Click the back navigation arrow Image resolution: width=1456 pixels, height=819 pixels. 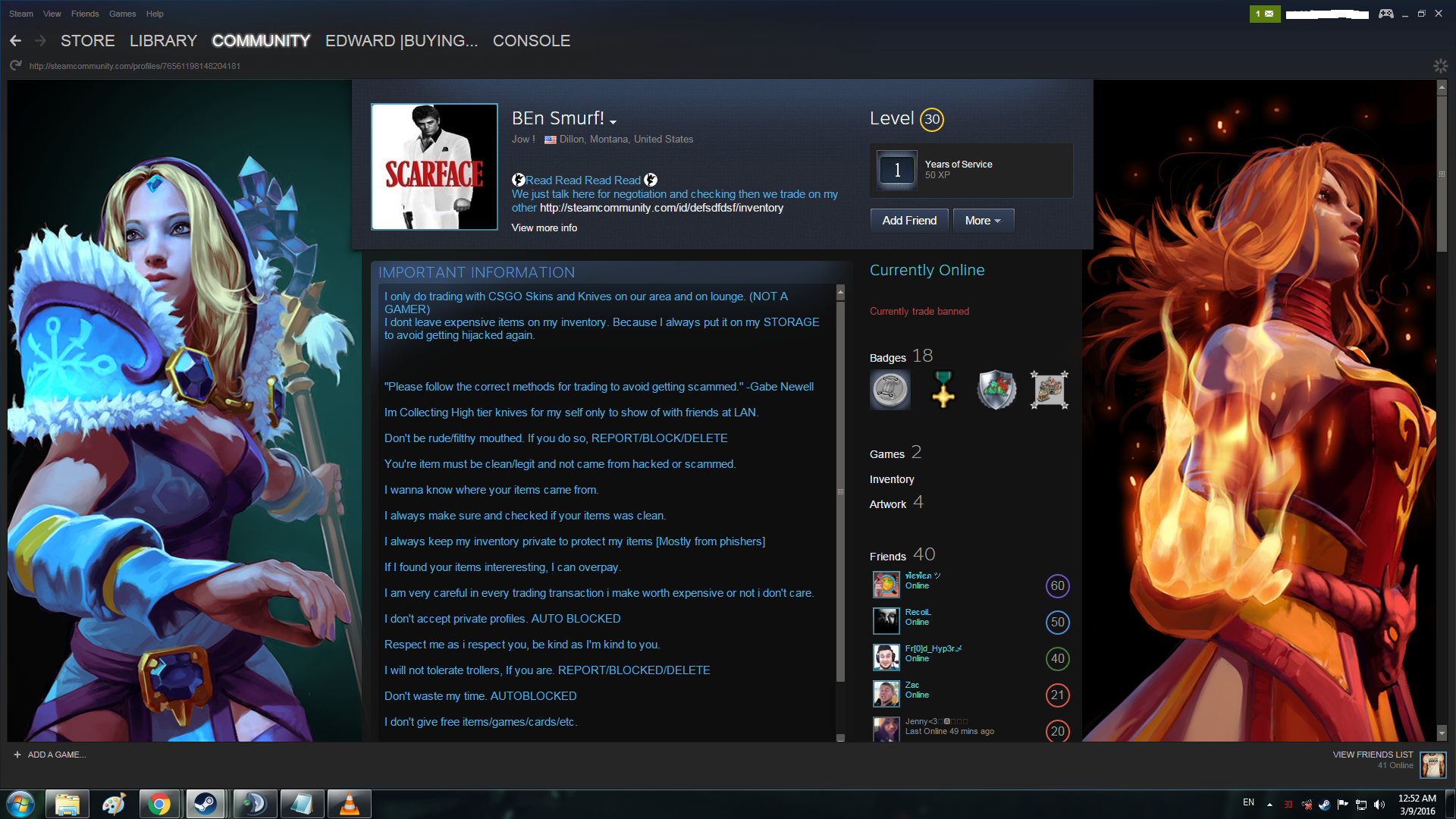[x=15, y=41]
